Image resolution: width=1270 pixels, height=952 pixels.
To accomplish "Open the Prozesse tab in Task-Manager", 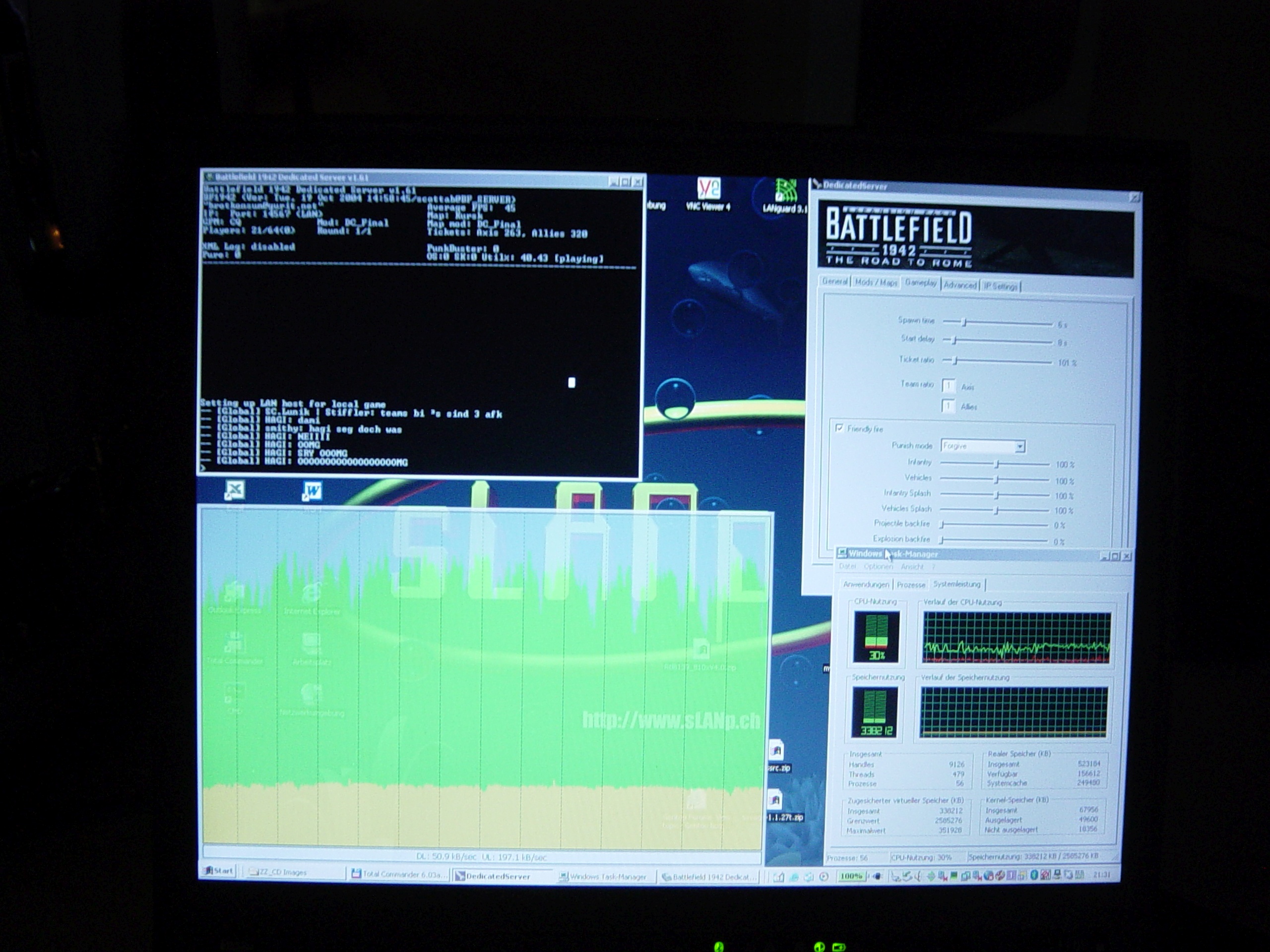I will point(911,584).
